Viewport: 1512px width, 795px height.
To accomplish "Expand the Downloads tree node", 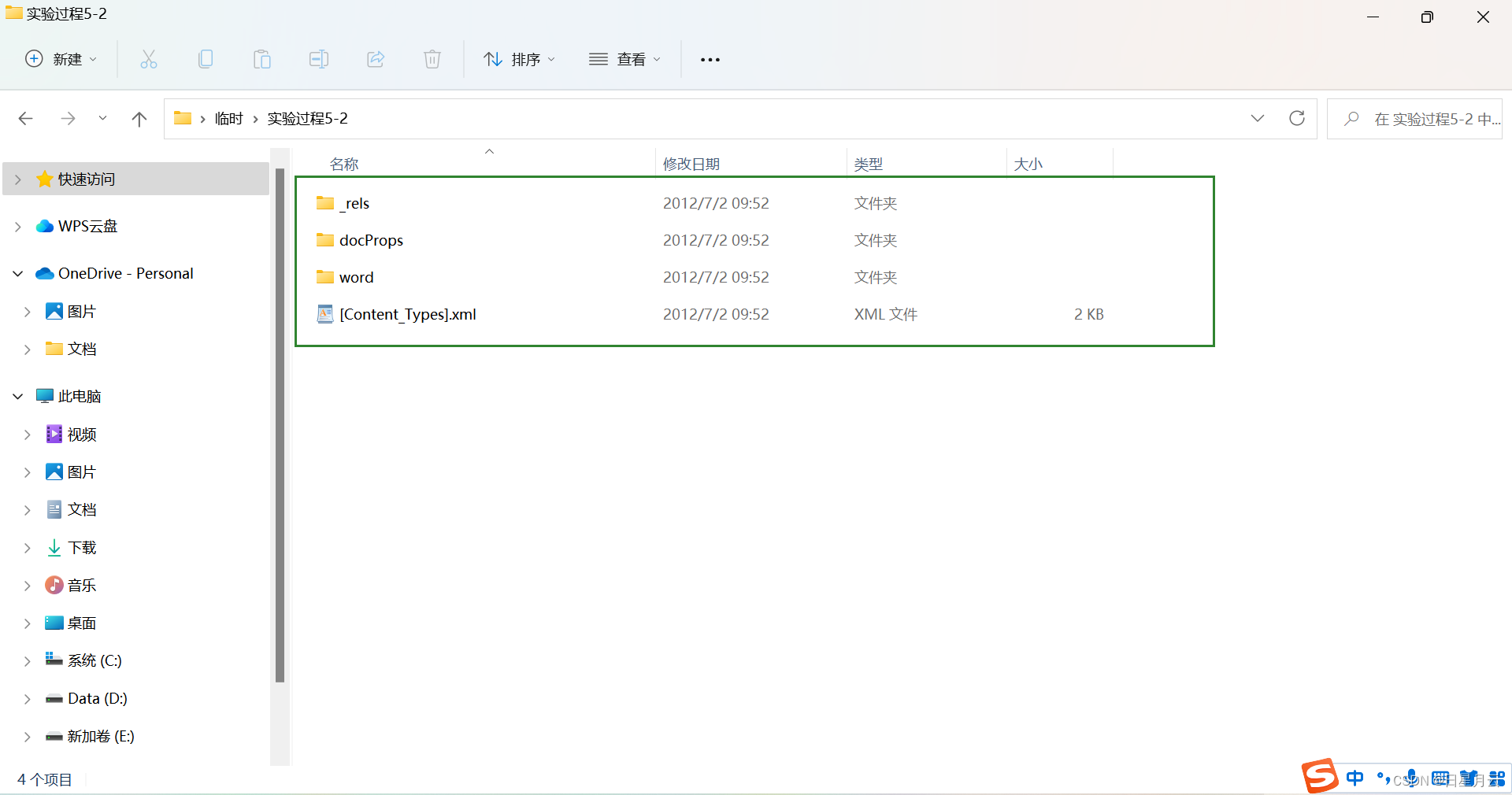I will click(x=28, y=548).
